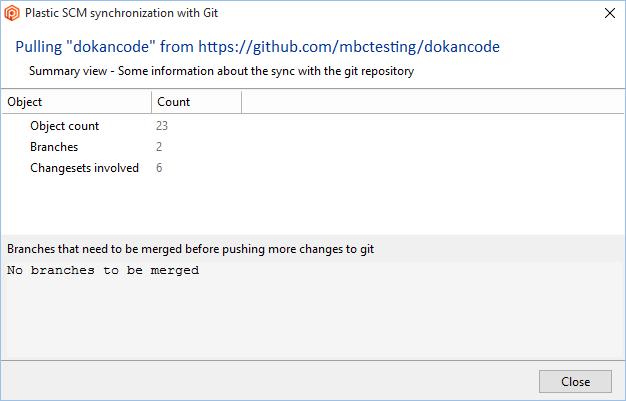
Task: Select the Branches row in the list
Action: click(x=313, y=147)
